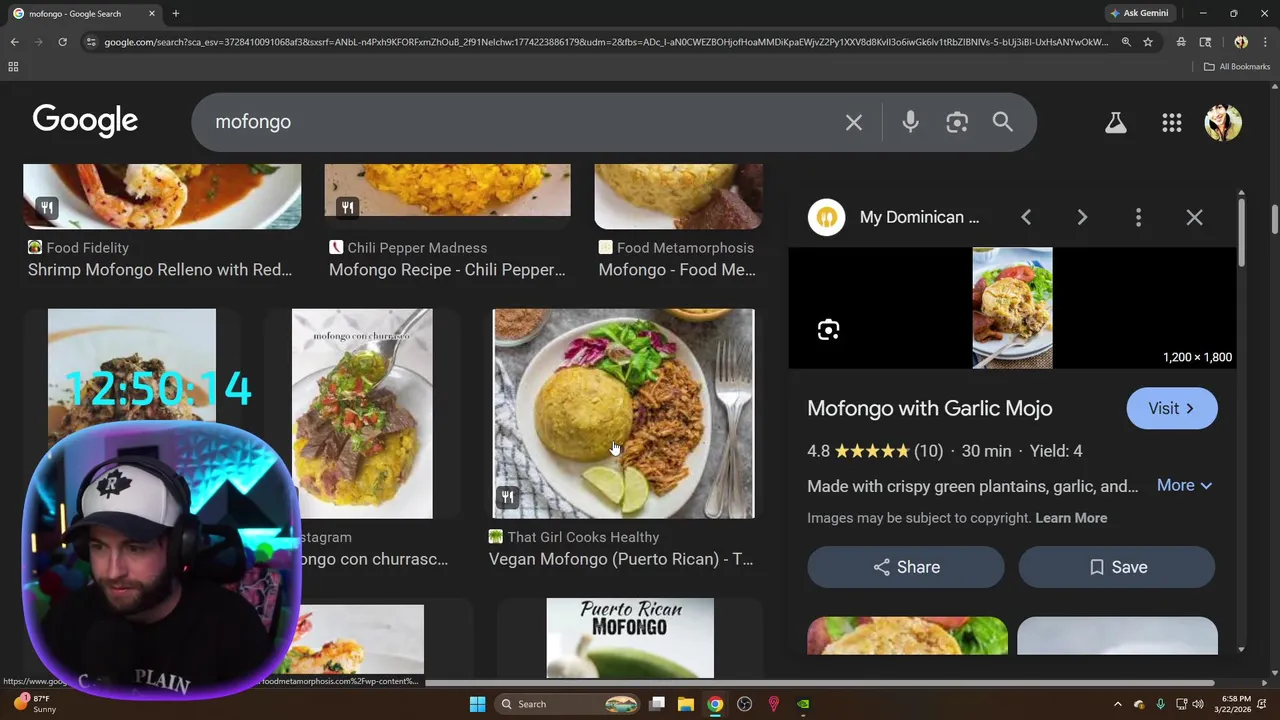Start a voice search with the microphone

(910, 122)
